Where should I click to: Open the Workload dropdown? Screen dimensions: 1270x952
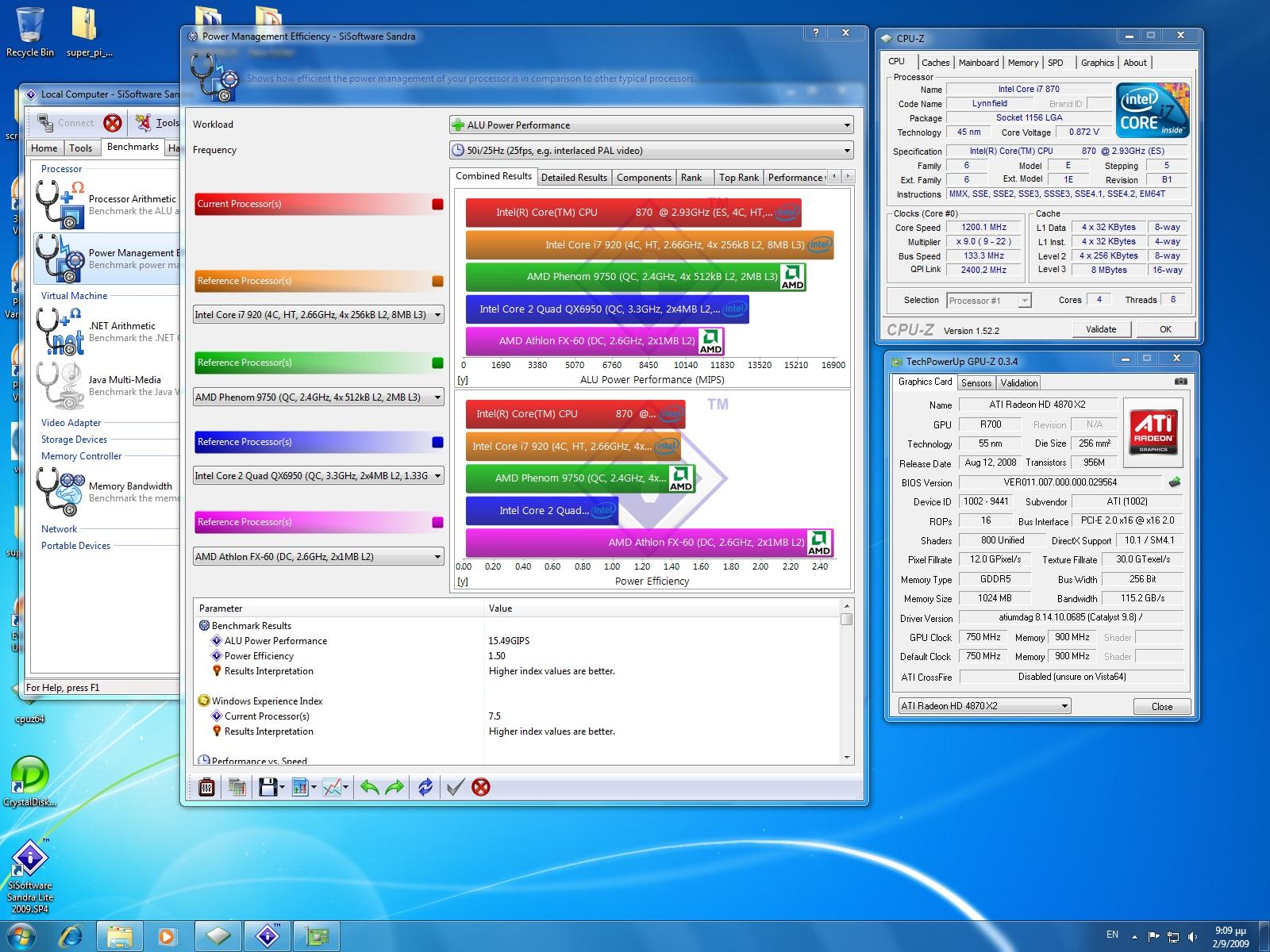[x=651, y=125]
